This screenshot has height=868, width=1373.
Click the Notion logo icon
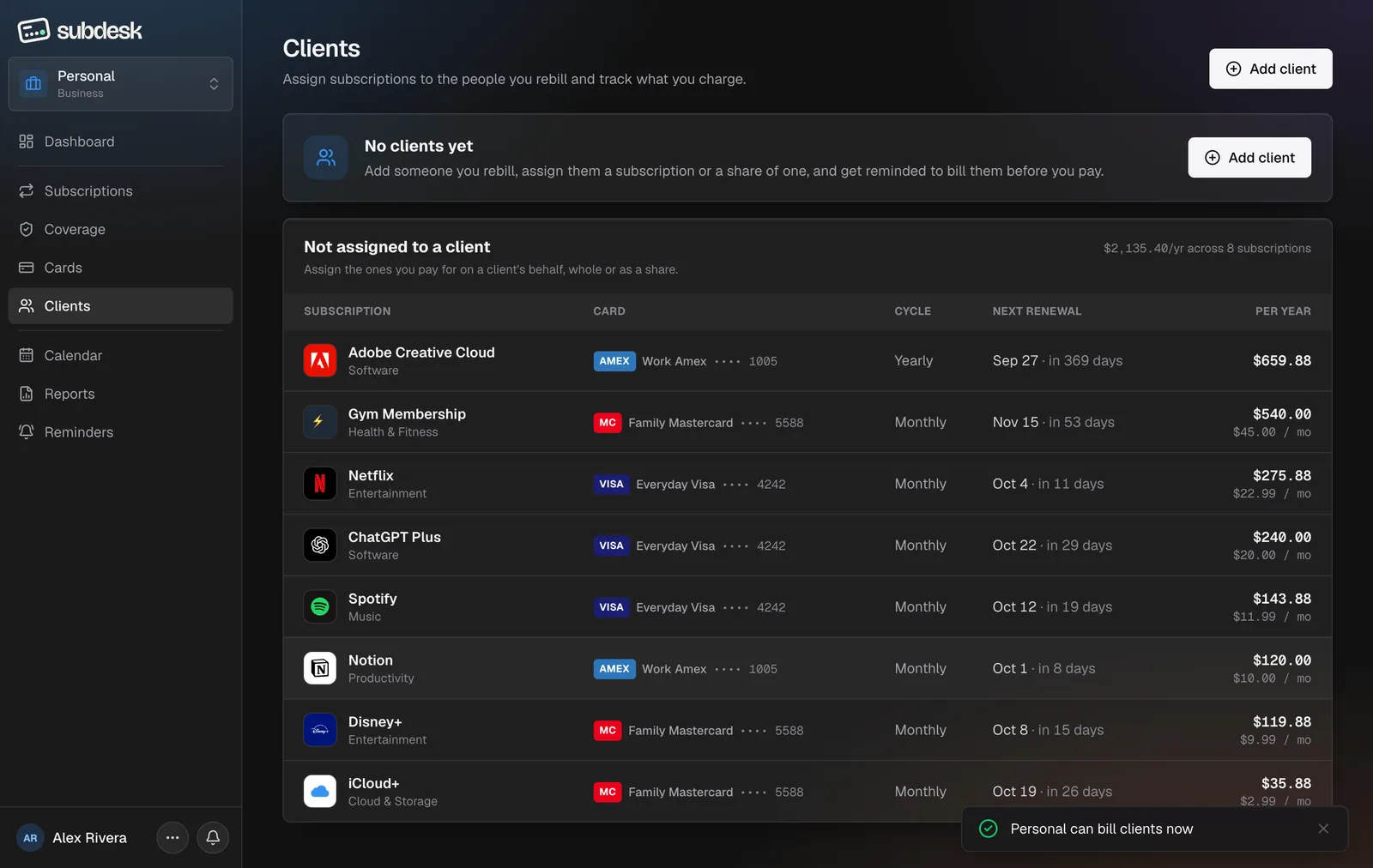point(320,668)
